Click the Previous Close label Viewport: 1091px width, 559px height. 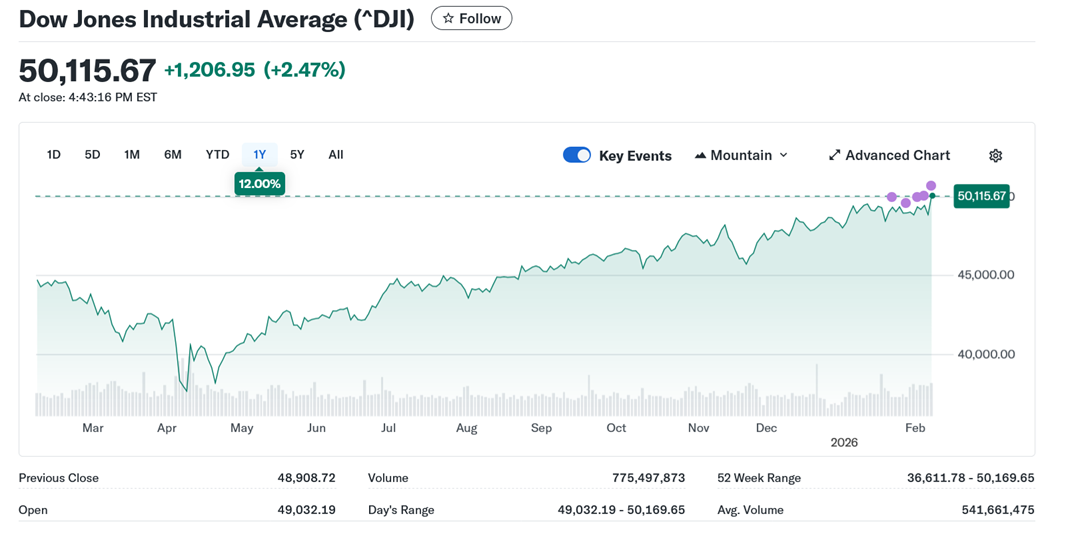pyautogui.click(x=58, y=478)
